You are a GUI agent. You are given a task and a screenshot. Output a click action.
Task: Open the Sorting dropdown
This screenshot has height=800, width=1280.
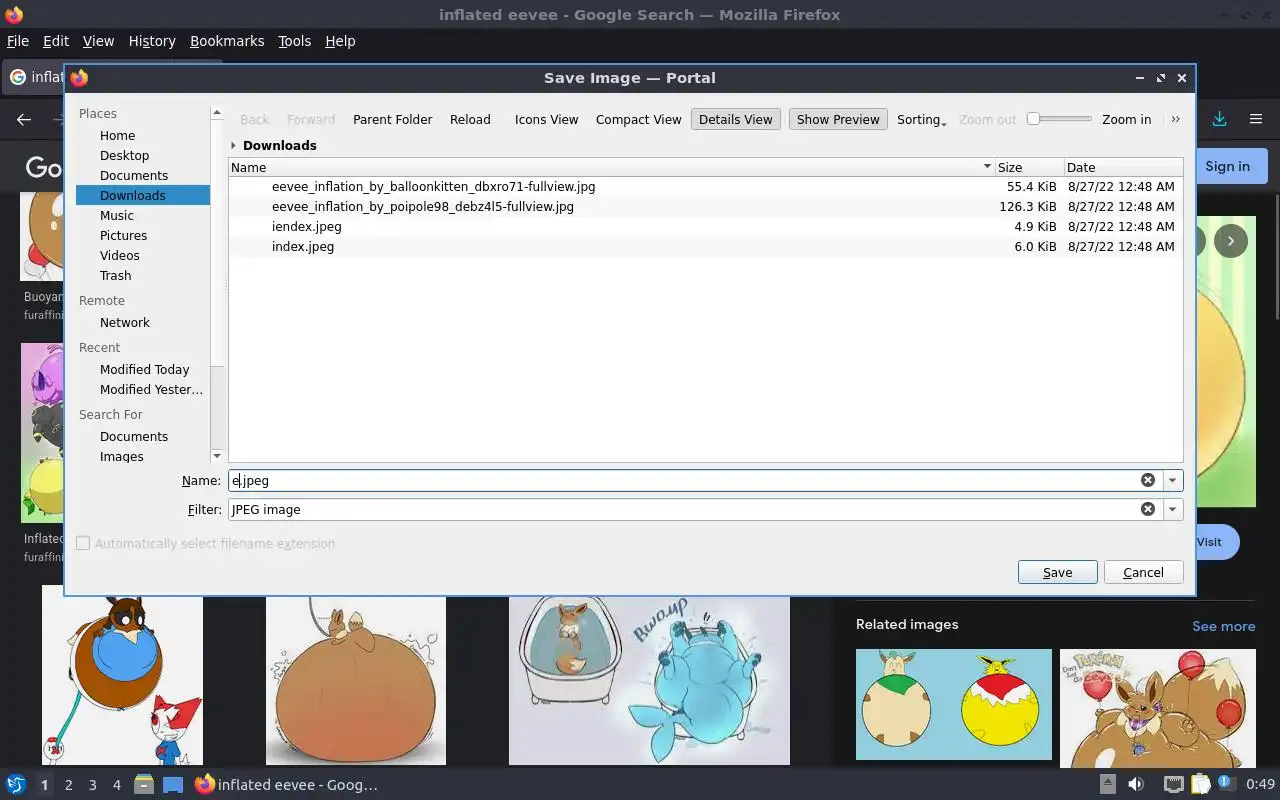click(x=921, y=119)
